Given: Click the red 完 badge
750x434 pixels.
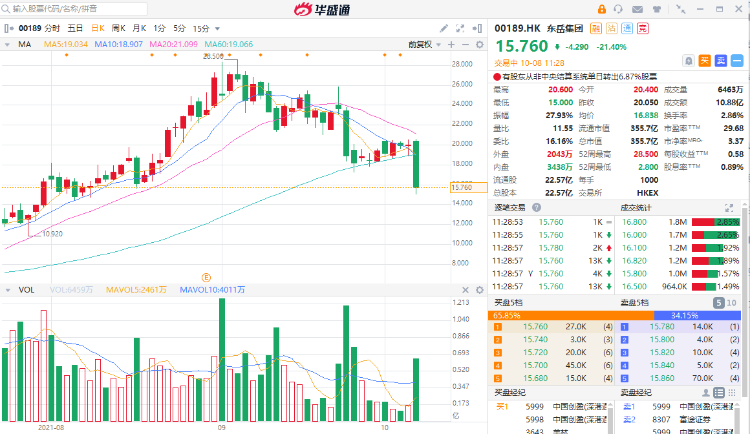Looking at the screenshot, I should 642,28.
